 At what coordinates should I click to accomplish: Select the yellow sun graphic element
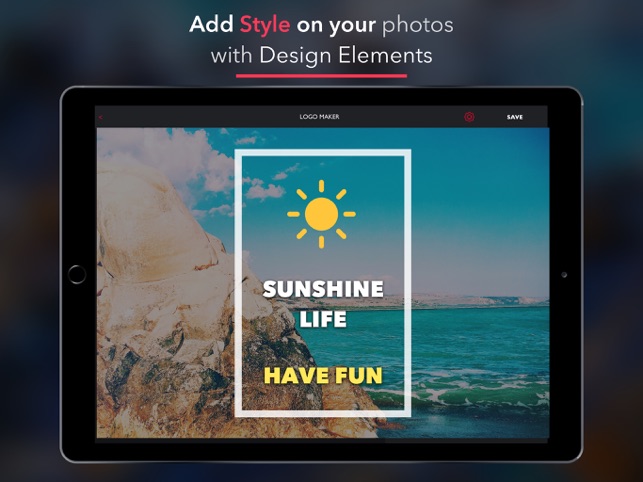click(x=322, y=214)
